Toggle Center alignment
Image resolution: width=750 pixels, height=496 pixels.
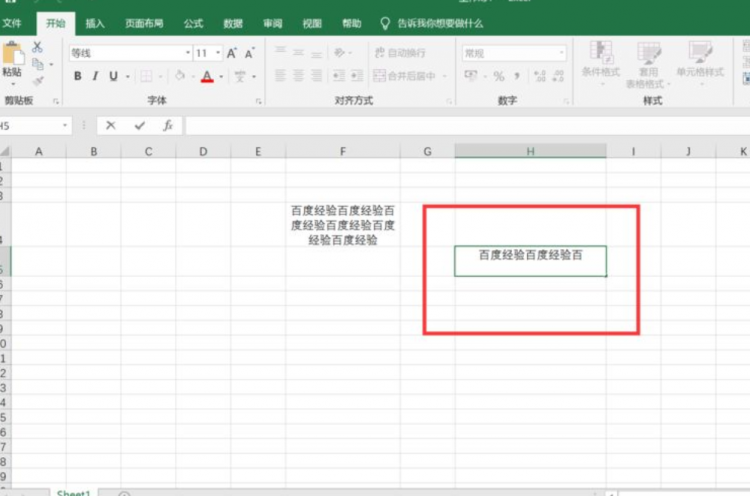(x=298, y=75)
